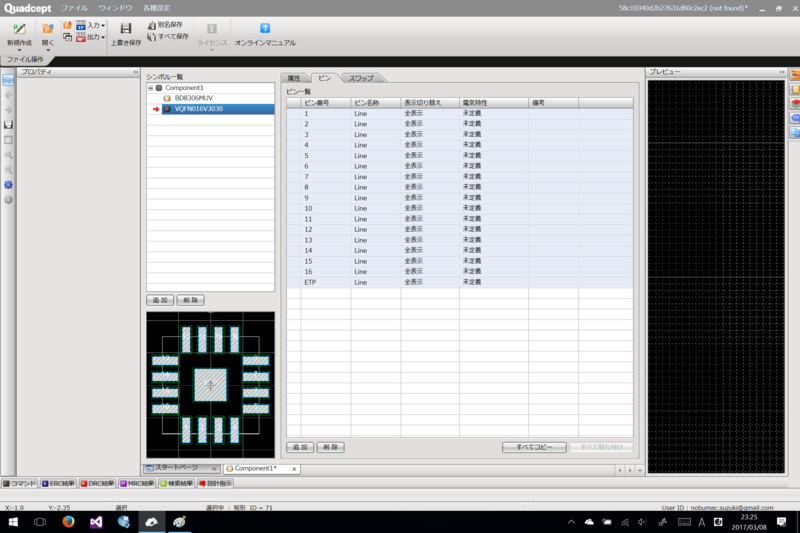This screenshot has width=800, height=533.
Task: Click the すべてコピー button
Action: click(534, 447)
